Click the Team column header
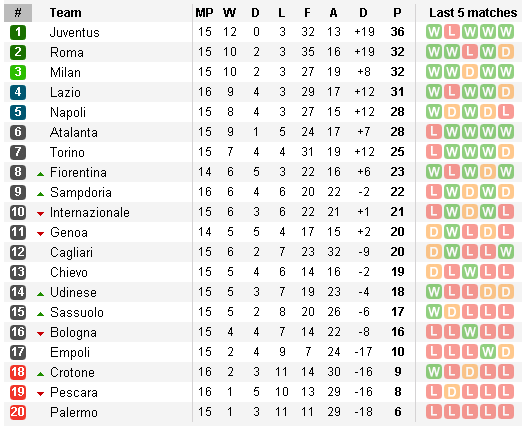 click(66, 13)
